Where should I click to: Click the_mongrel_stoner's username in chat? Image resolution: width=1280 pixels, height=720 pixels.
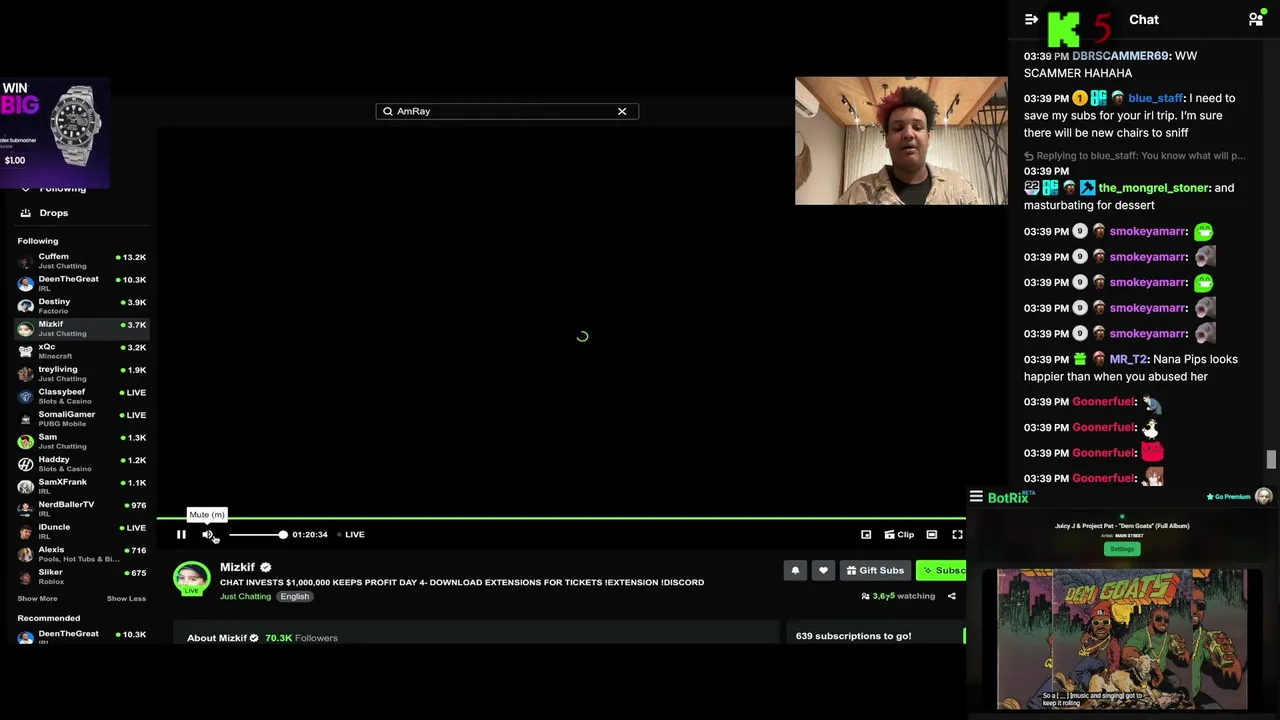[1154, 188]
